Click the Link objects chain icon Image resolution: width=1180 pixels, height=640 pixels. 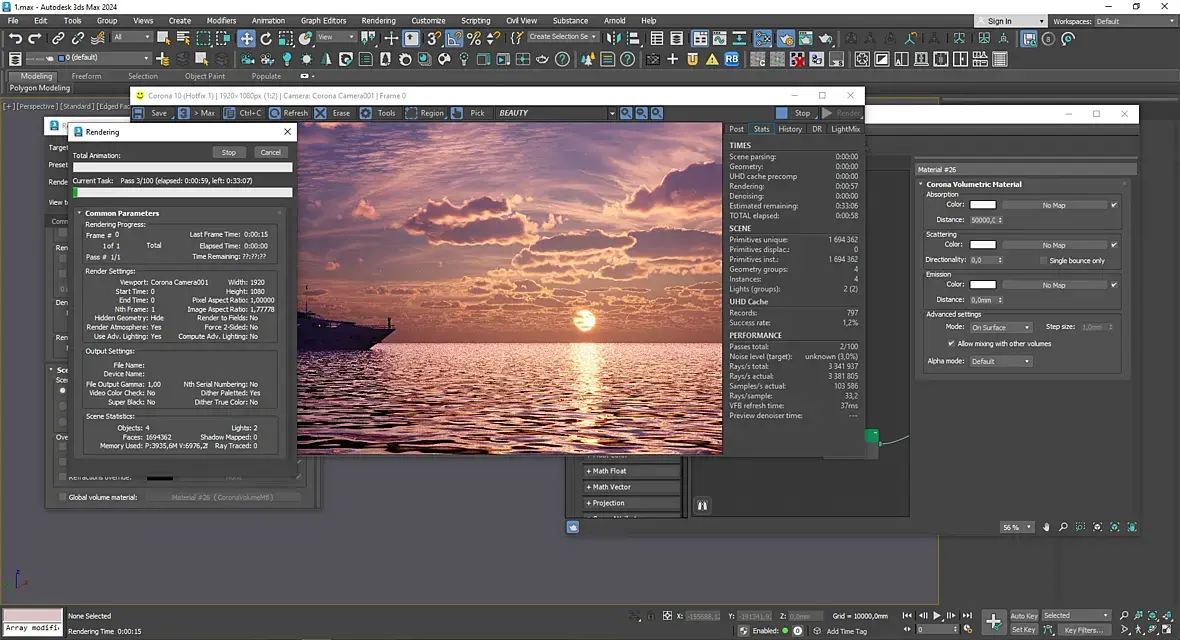tap(58, 38)
